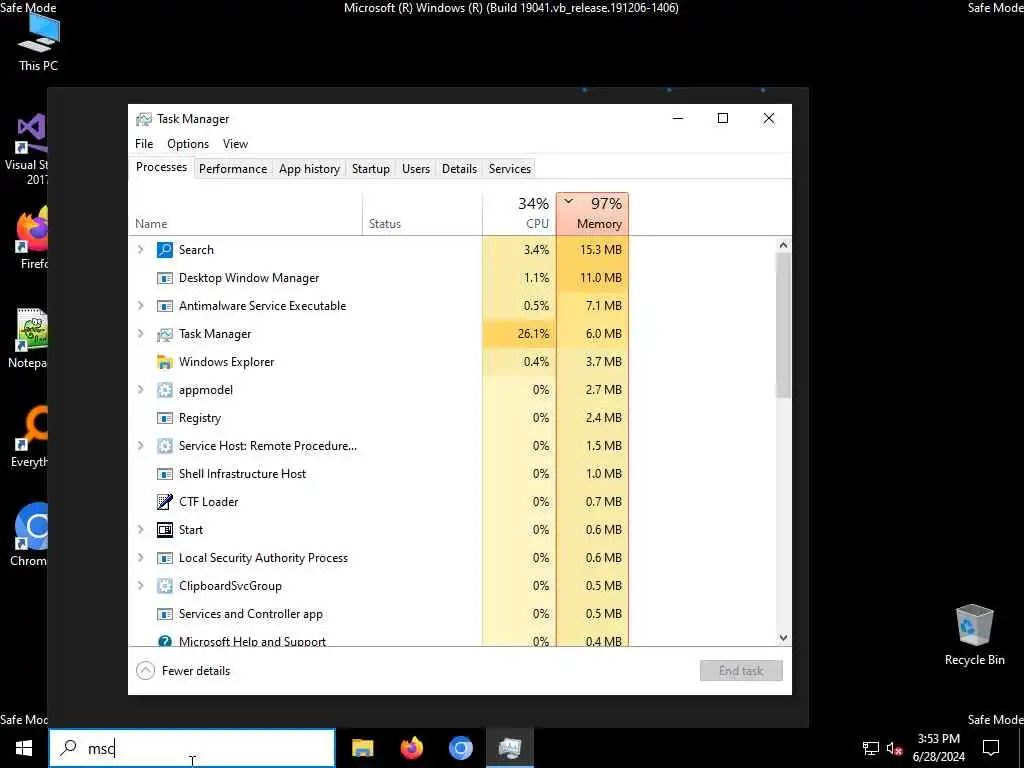Screen dimensions: 1024x768
Task: Click the Local Security Authority Process icon
Action: 165,558
